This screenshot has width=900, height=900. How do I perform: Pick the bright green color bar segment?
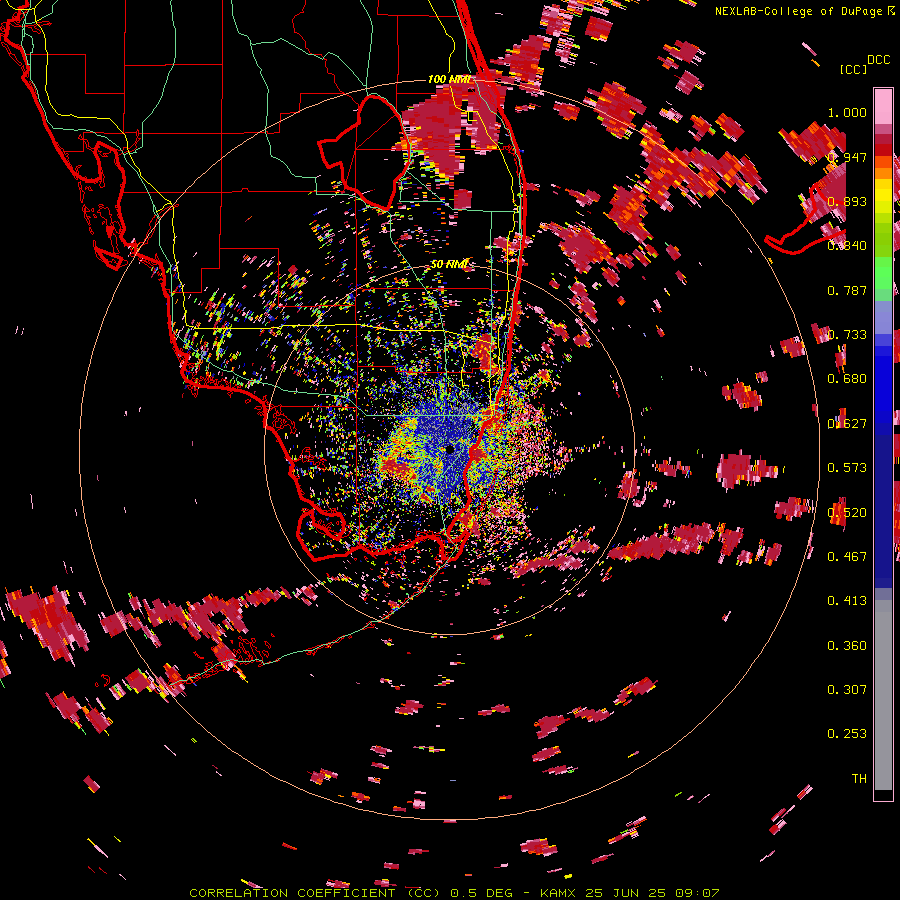pyautogui.click(x=883, y=273)
